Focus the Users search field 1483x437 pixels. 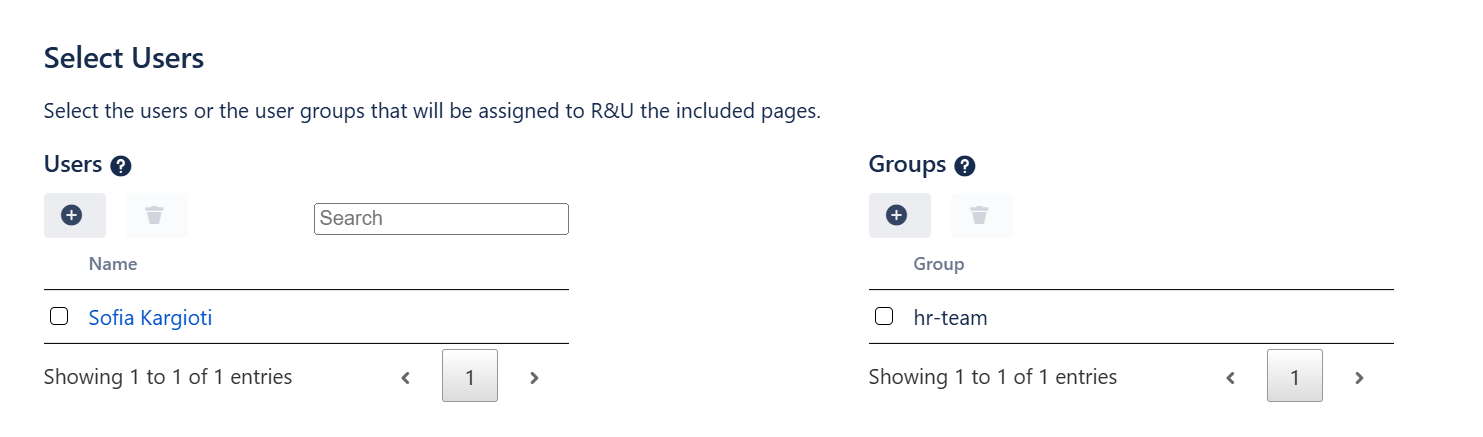pos(441,218)
